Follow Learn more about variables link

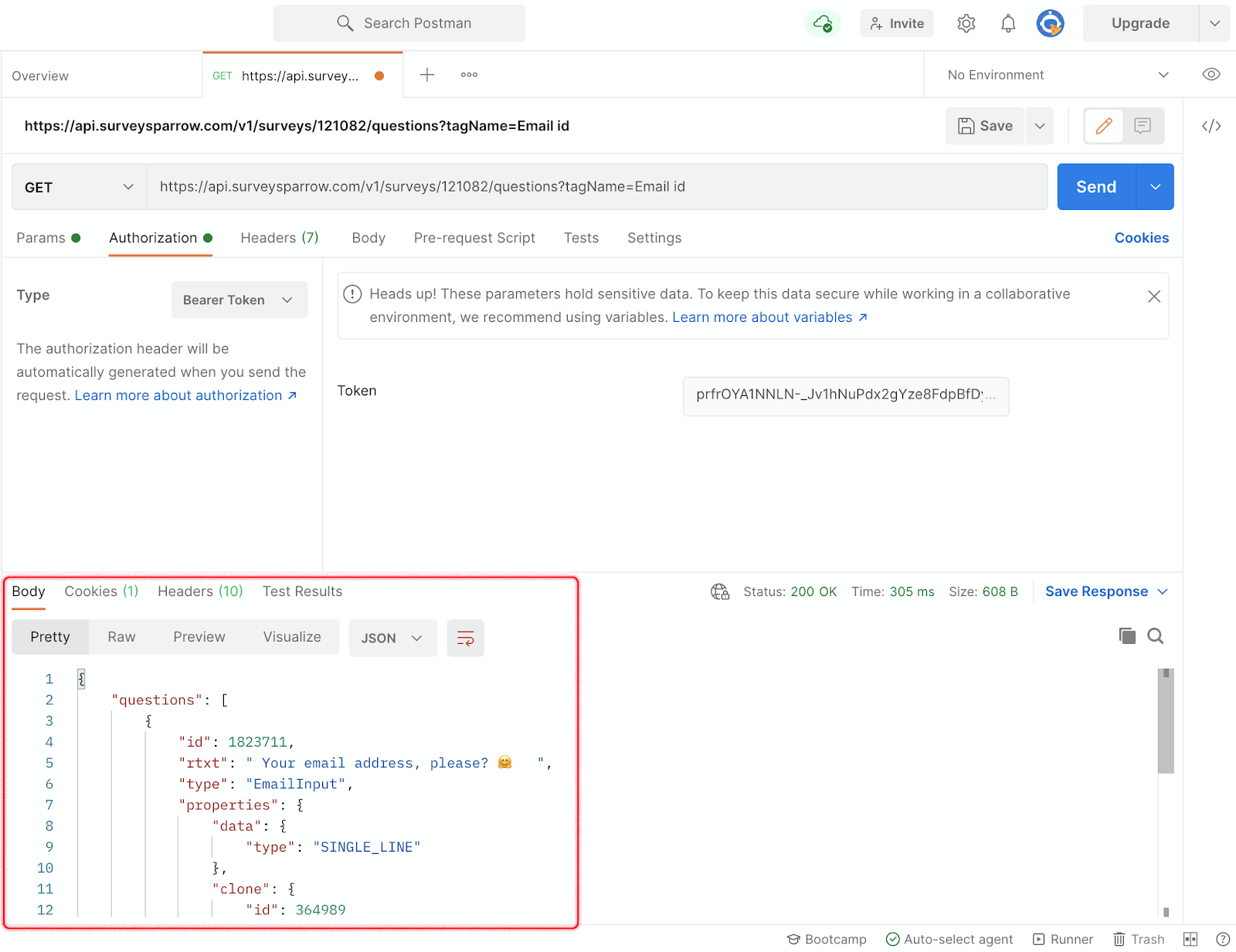click(x=769, y=317)
